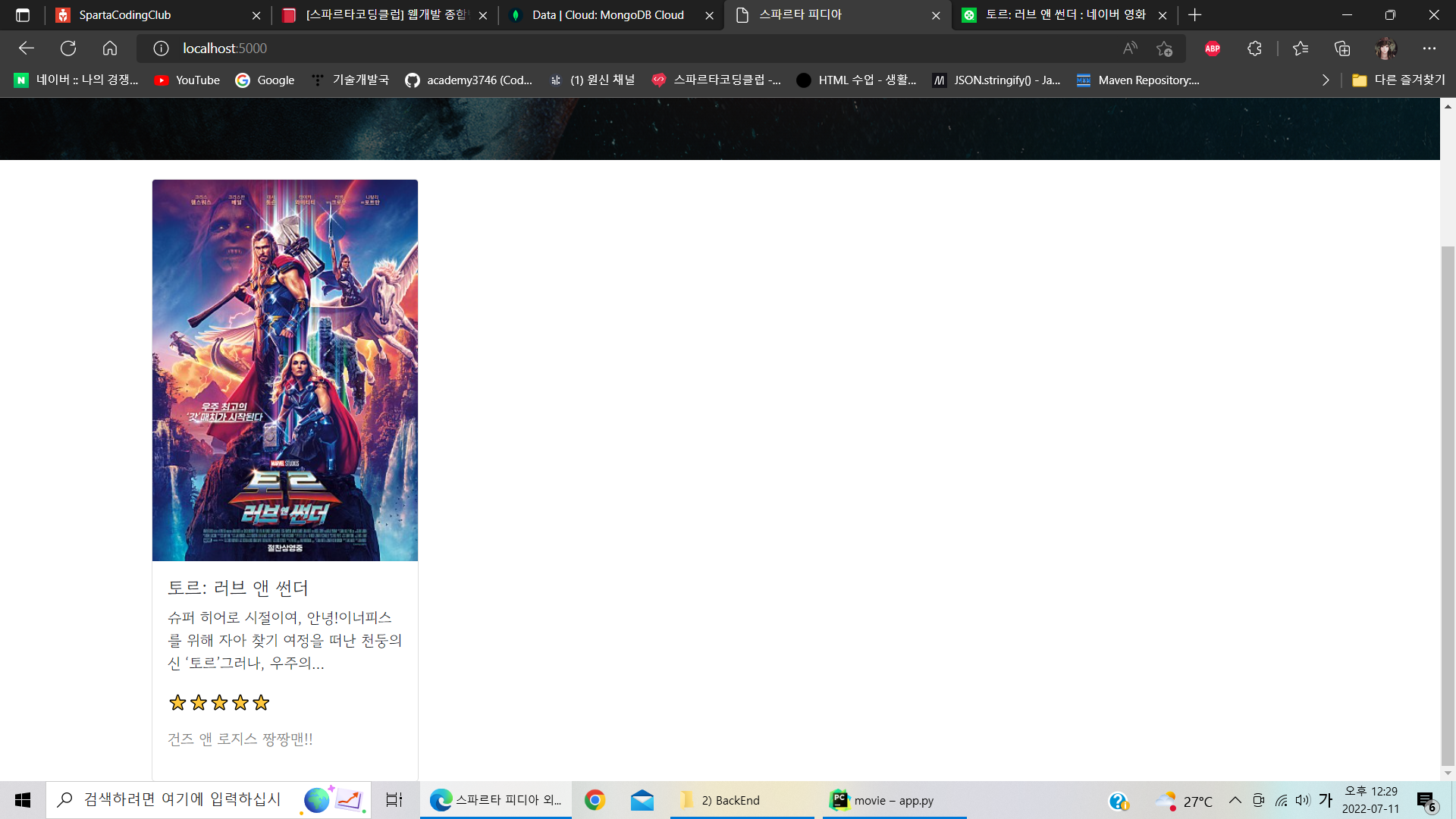
Task: Click the back navigation arrow
Action: [x=27, y=49]
